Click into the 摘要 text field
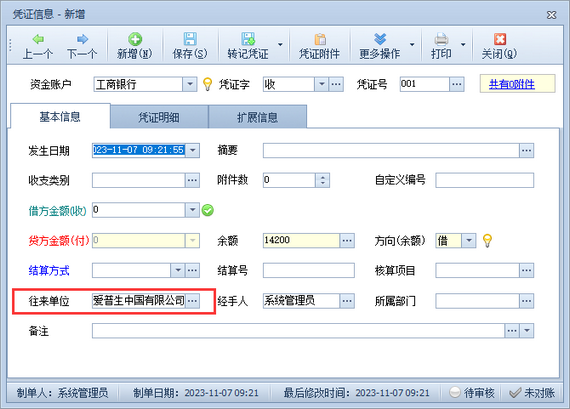 (x=391, y=150)
